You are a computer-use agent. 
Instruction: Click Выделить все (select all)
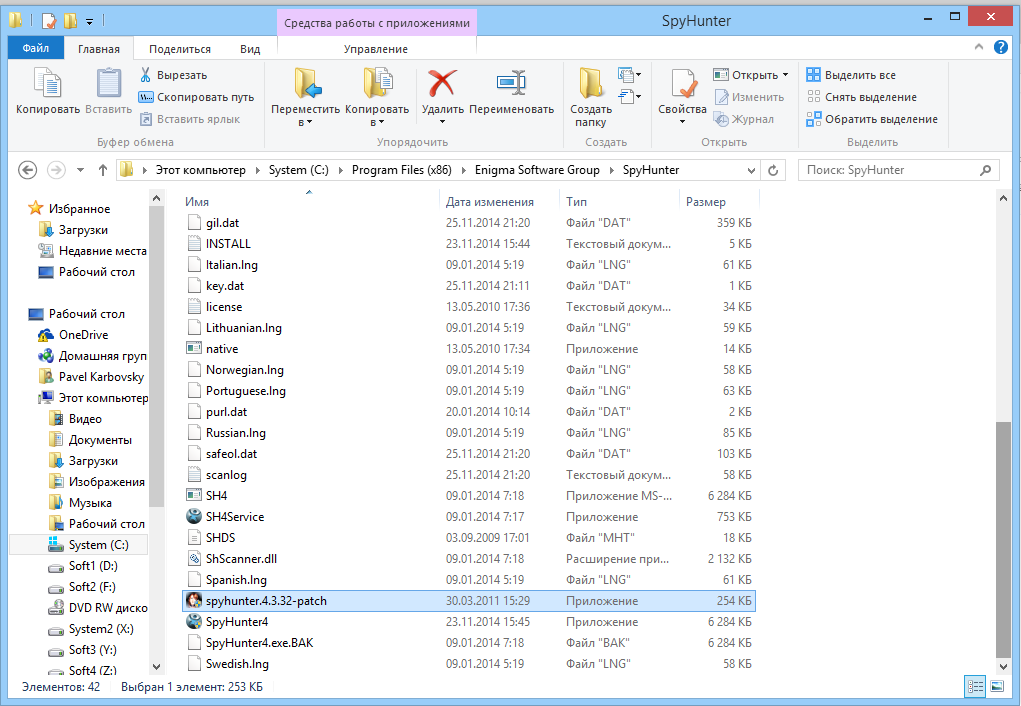click(850, 75)
